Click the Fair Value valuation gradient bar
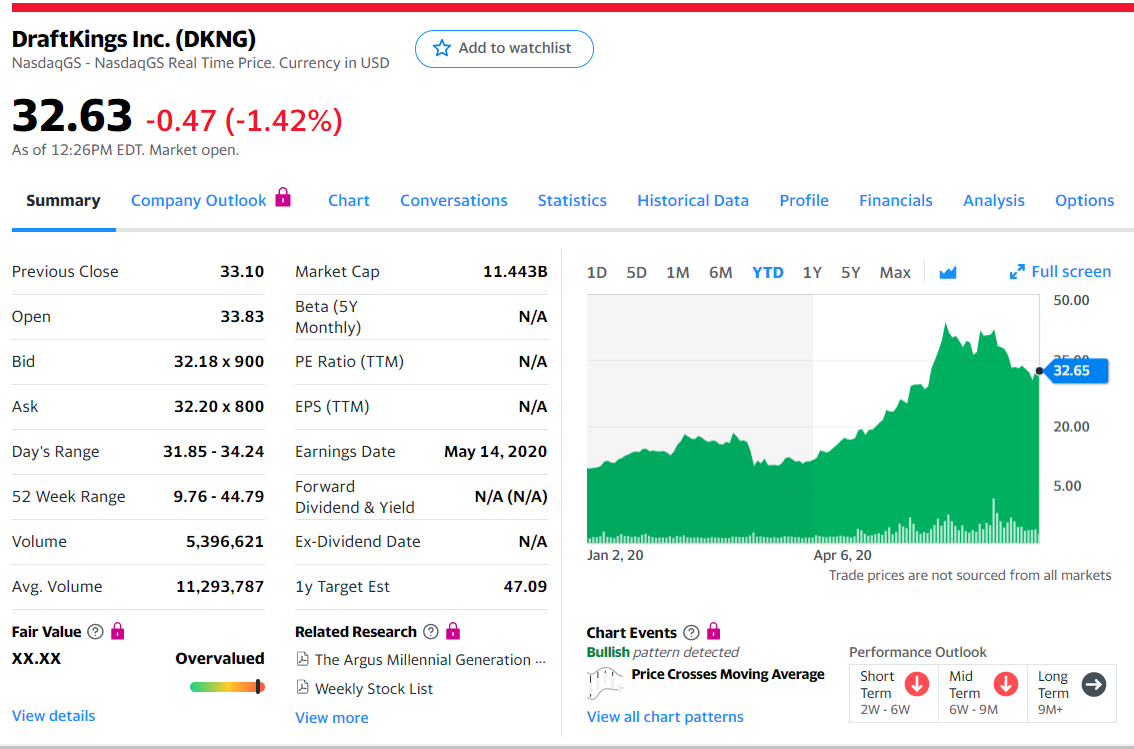Viewport: 1134px width, 749px height. click(x=227, y=687)
